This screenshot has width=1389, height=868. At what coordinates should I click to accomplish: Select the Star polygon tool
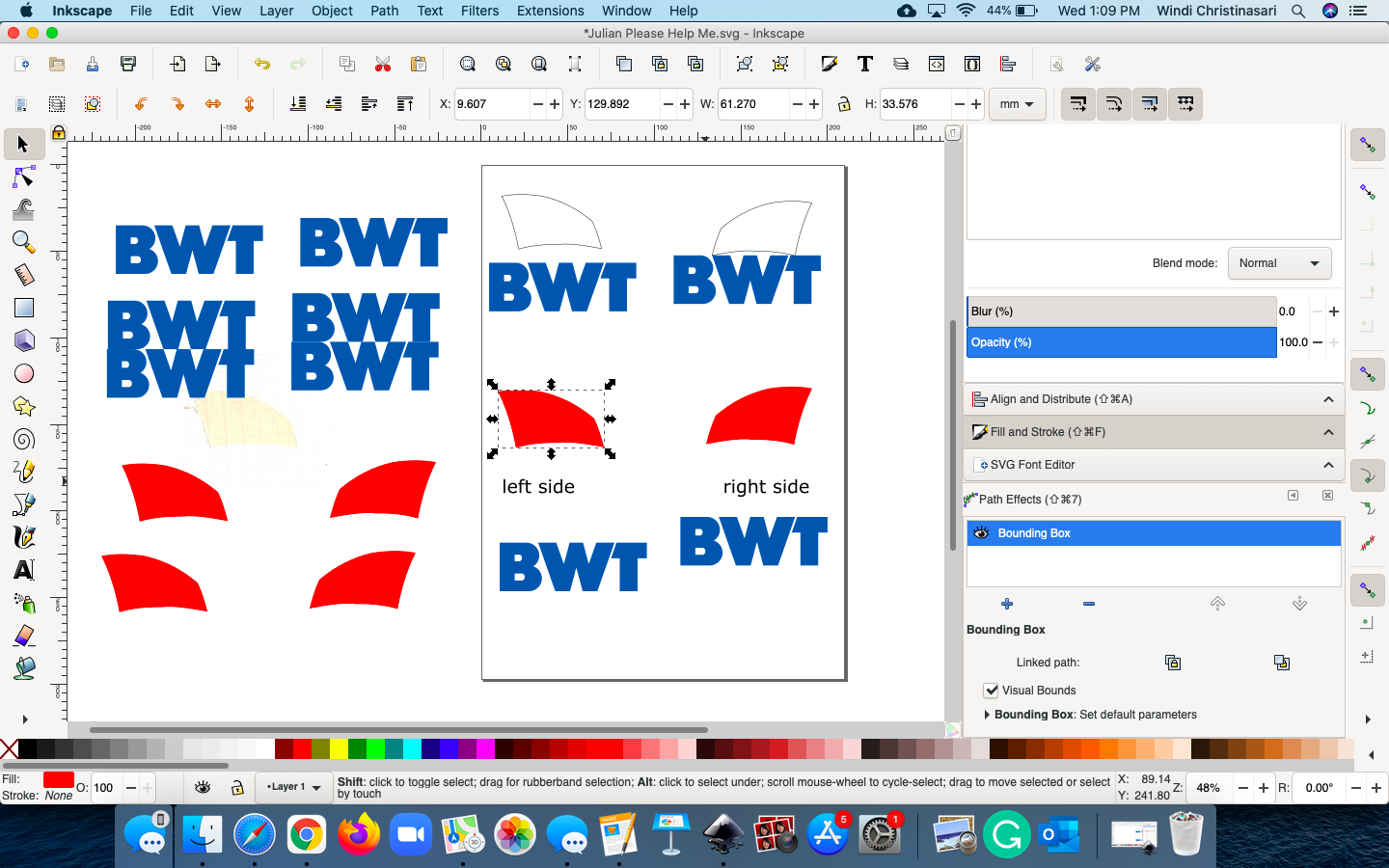pos(23,406)
